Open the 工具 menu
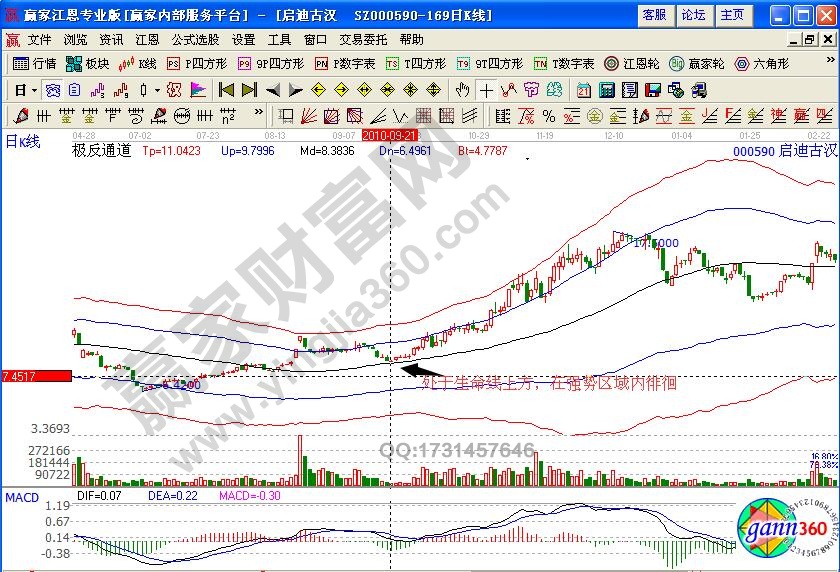Screen dimensions: 840x572 point(280,40)
